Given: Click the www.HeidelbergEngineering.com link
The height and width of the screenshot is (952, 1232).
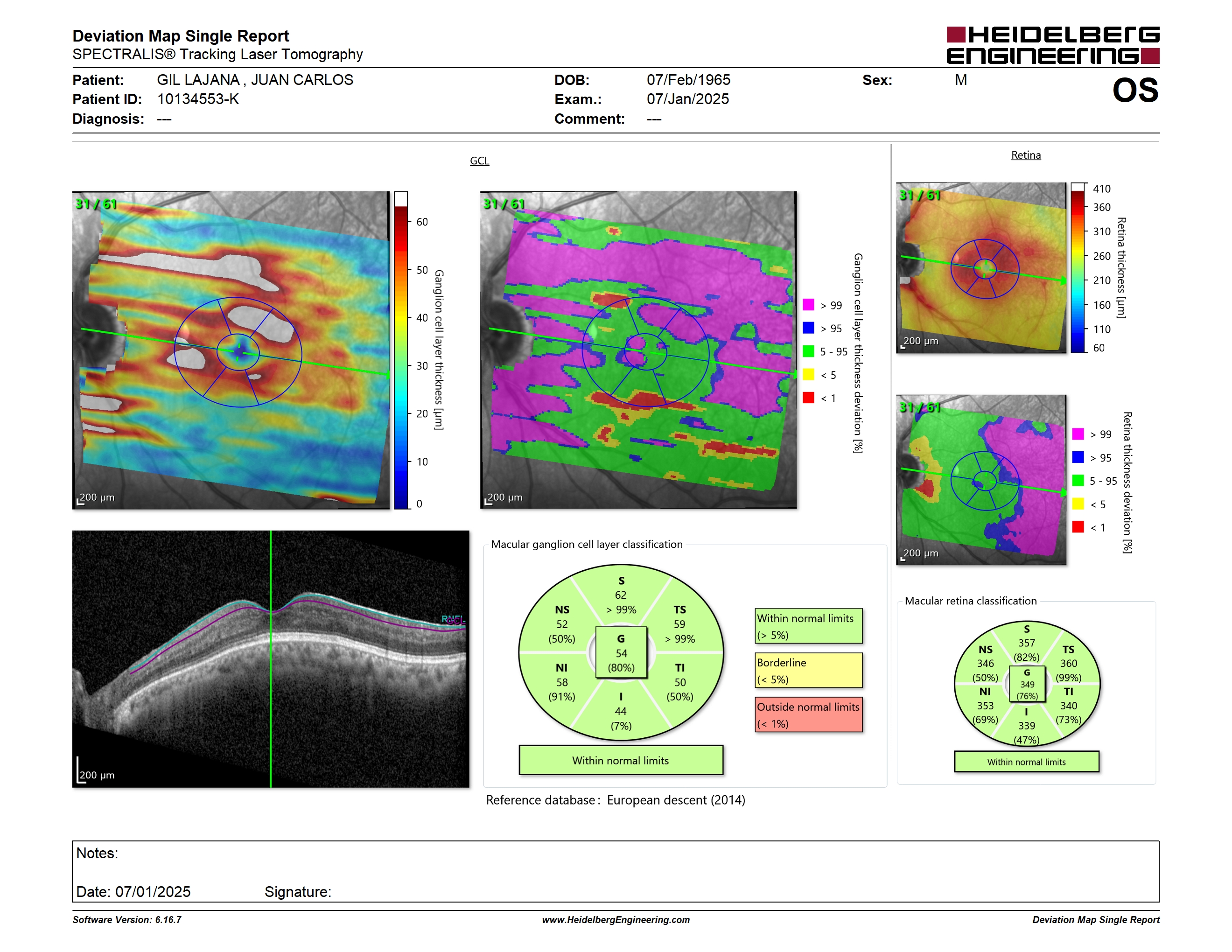Looking at the screenshot, I should pyautogui.click(x=616, y=920).
